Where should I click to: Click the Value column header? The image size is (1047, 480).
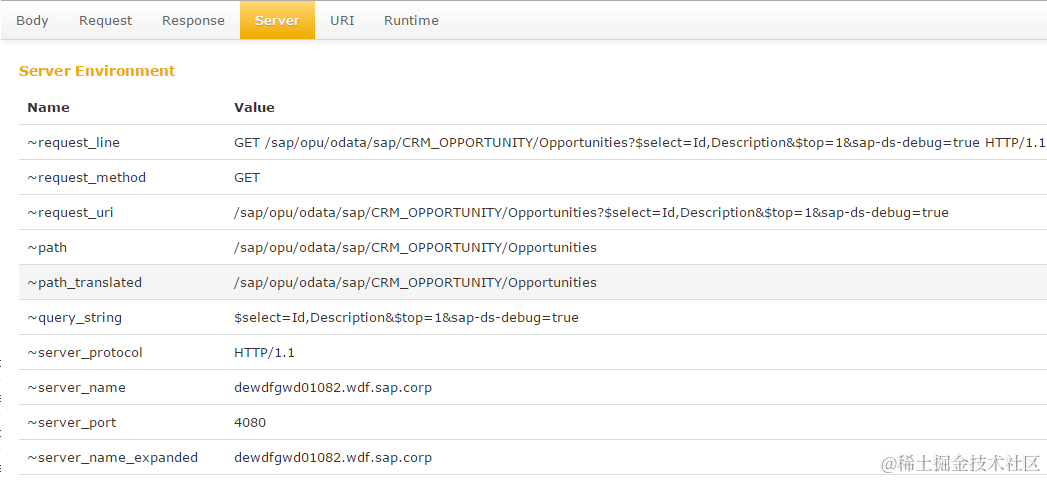(254, 107)
